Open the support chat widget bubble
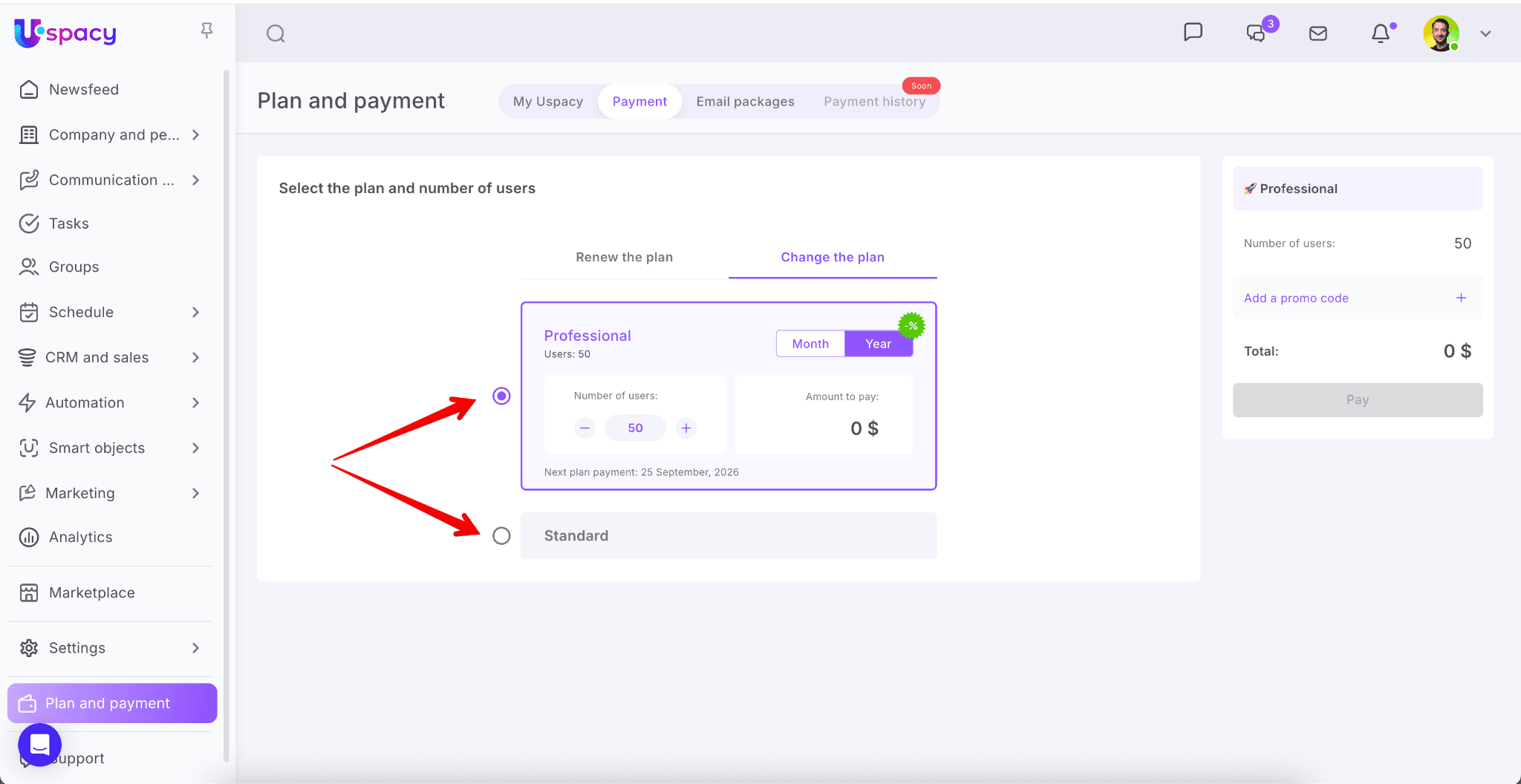Screen dimensions: 1521x784 [x=39, y=745]
